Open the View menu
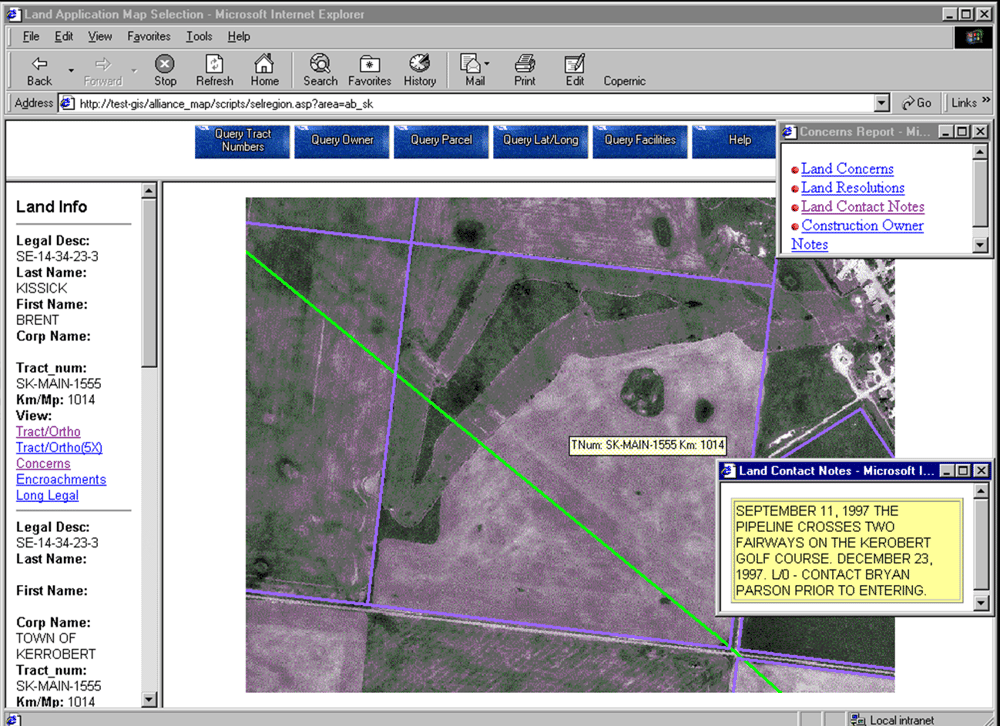 click(99, 36)
